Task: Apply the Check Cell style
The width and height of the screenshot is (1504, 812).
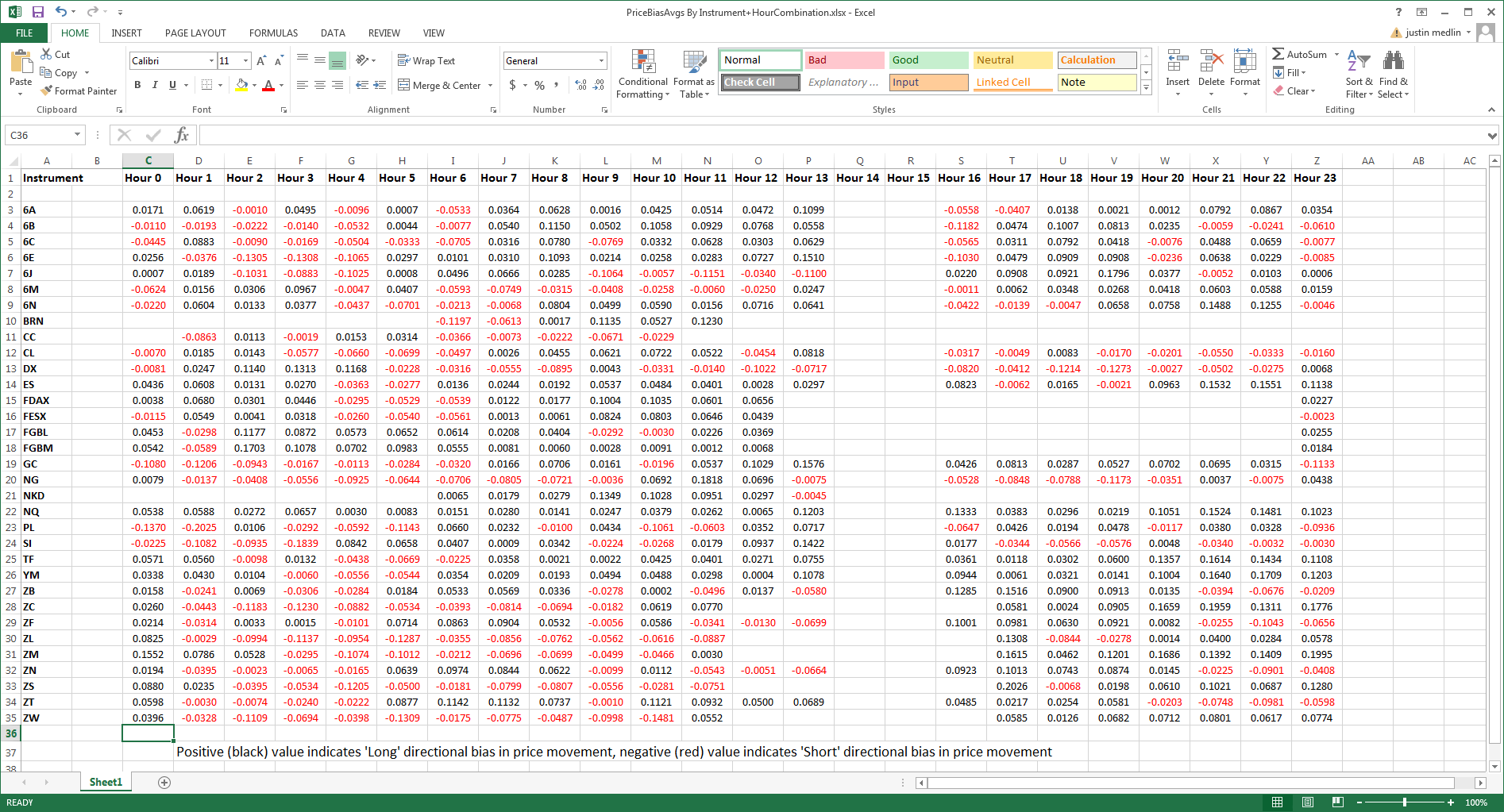Action: click(x=761, y=83)
